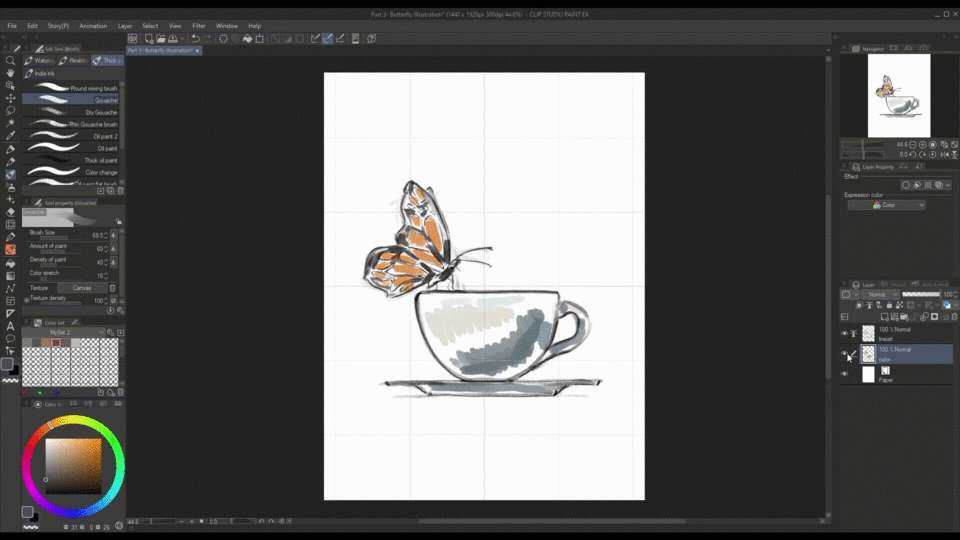Select the Eyedropper tool
960x540 pixels.
[x=10, y=136]
